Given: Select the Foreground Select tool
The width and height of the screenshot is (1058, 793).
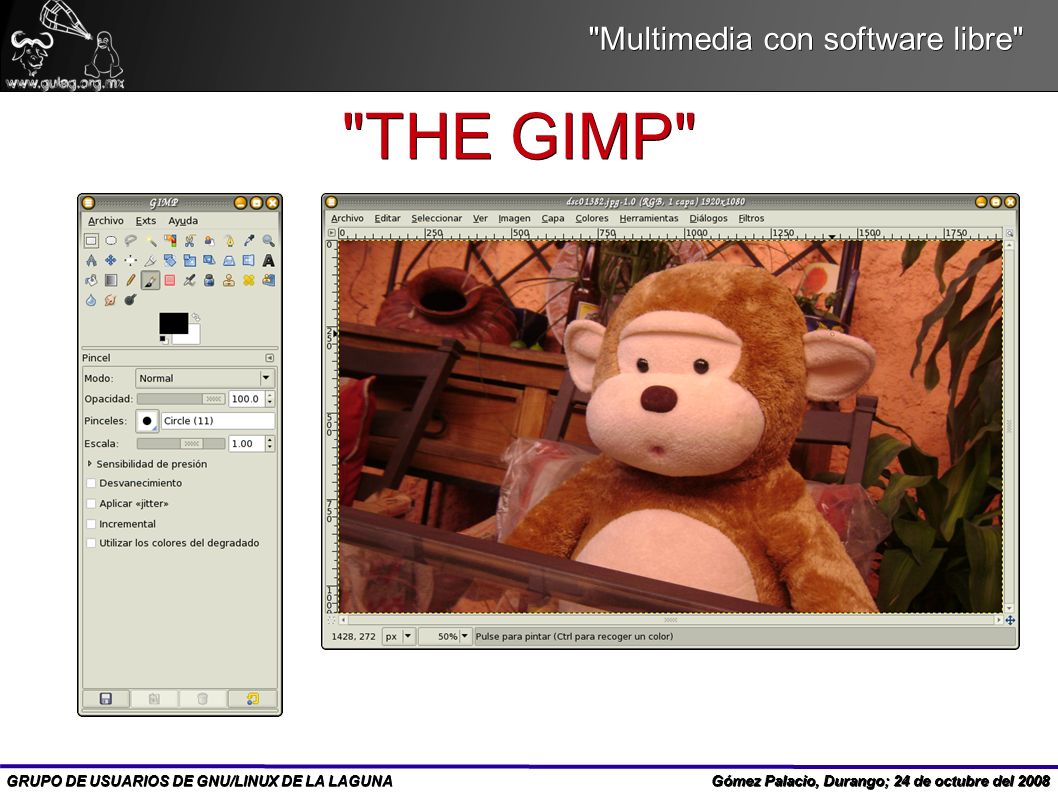Looking at the screenshot, I should pos(209,240).
